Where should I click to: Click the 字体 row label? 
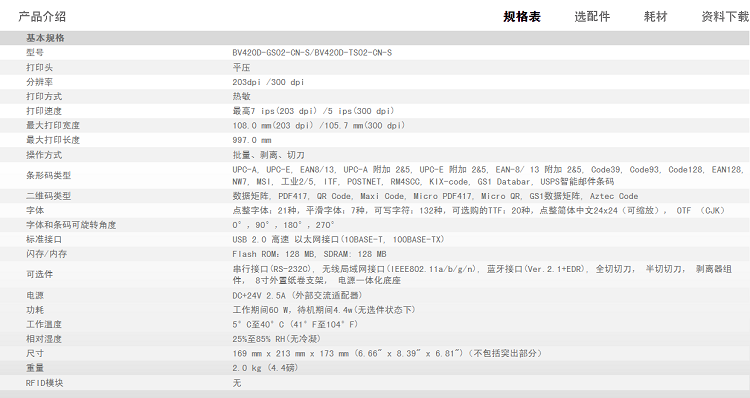(x=35, y=210)
